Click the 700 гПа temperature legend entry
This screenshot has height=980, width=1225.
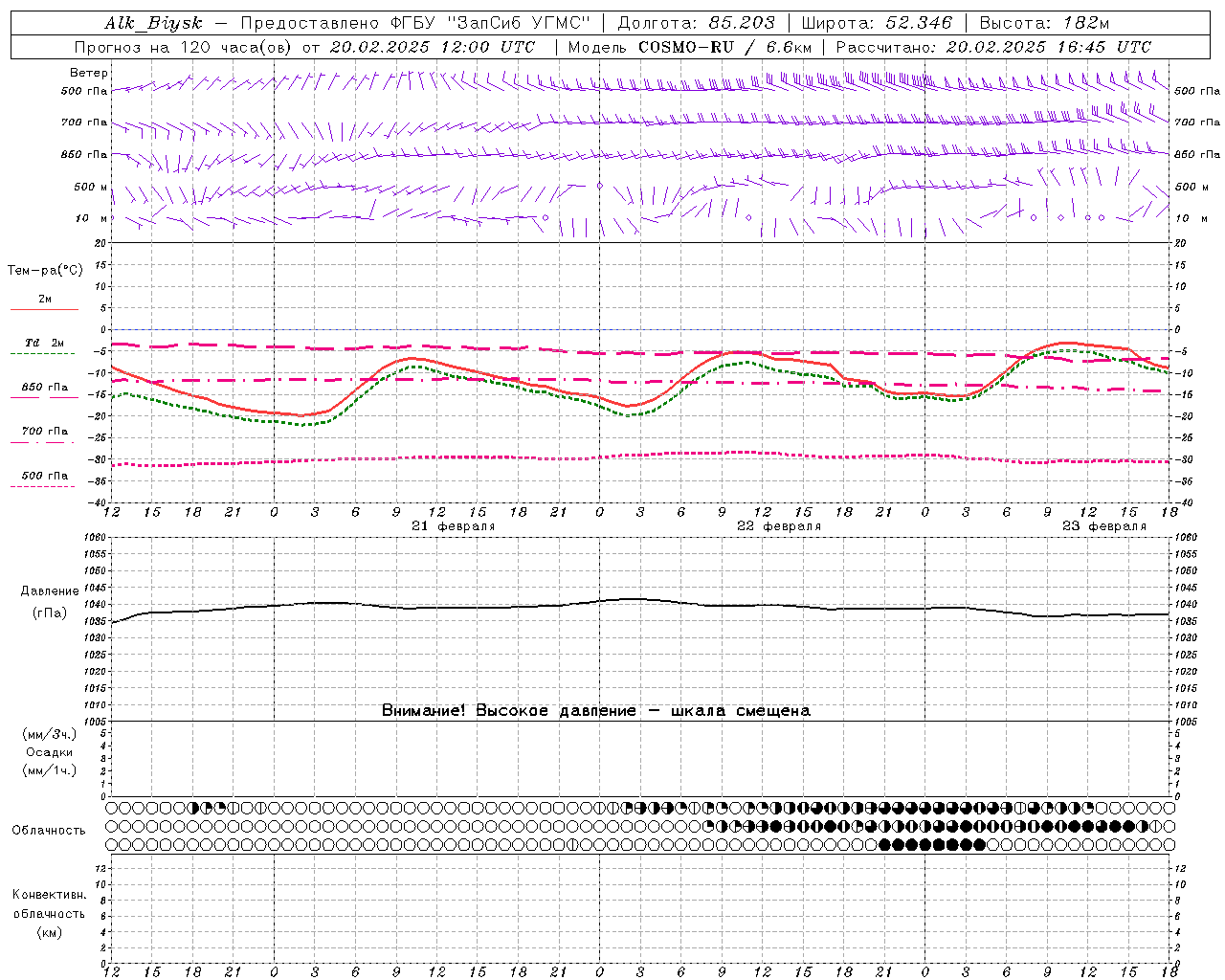click(x=45, y=431)
